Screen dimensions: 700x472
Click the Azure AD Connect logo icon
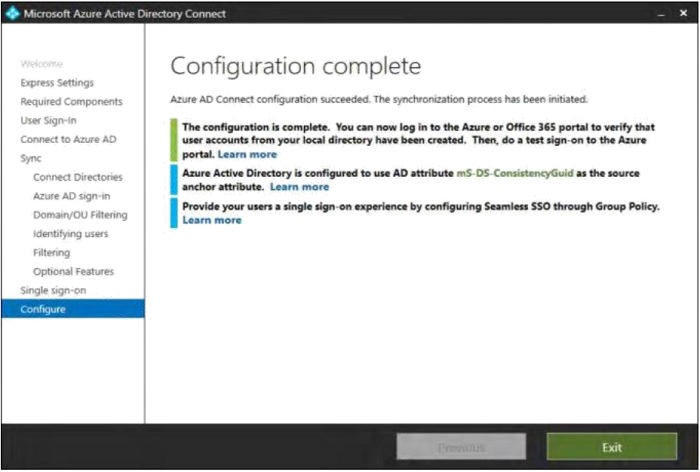[12, 13]
